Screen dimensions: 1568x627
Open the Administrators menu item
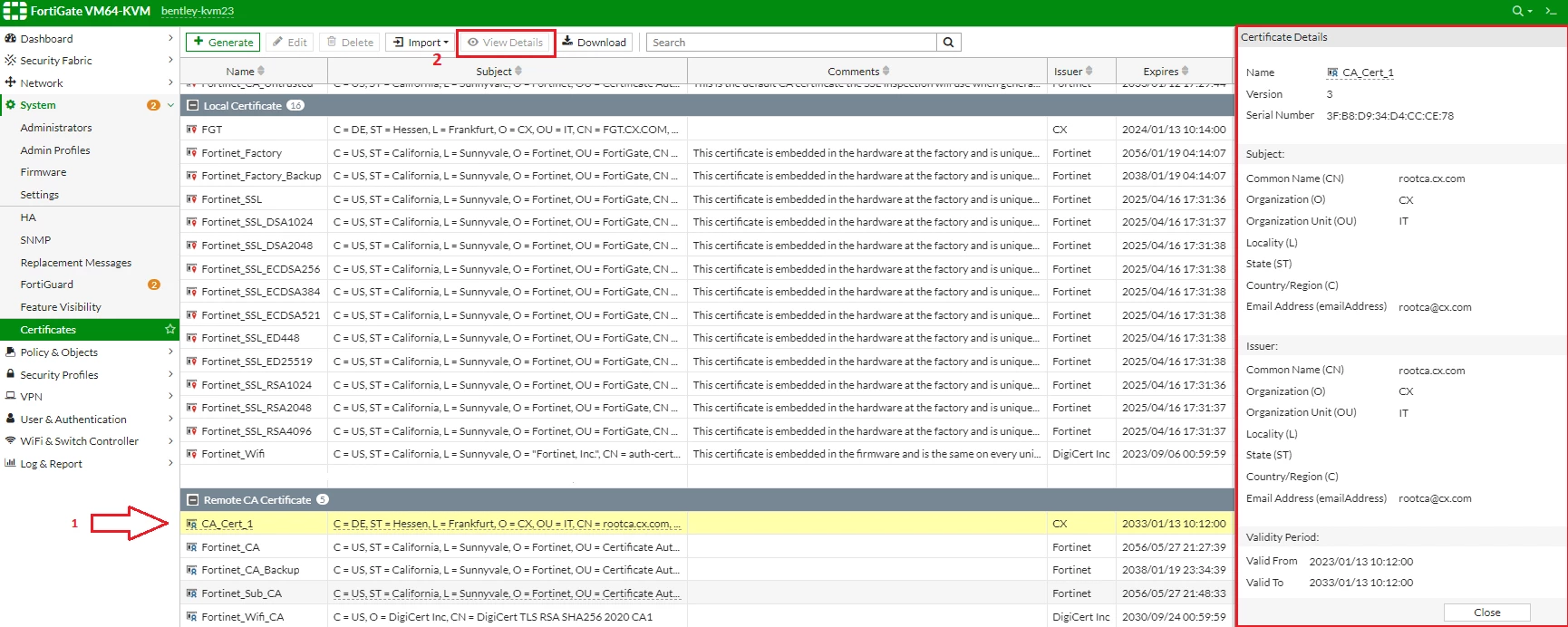coord(56,128)
